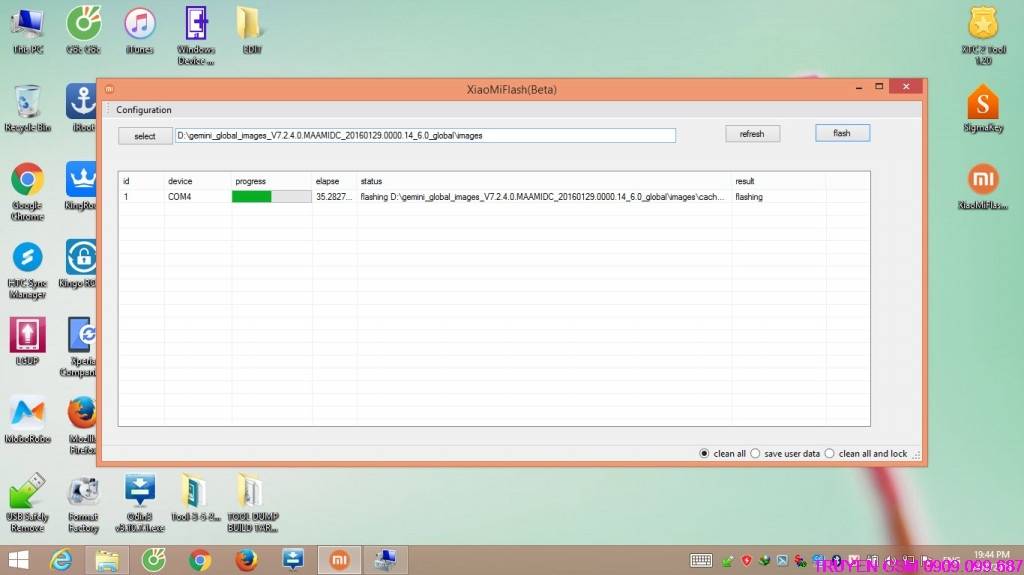This screenshot has height=575, width=1024.
Task: Open the touch keyboard tray icon
Action: [701, 561]
